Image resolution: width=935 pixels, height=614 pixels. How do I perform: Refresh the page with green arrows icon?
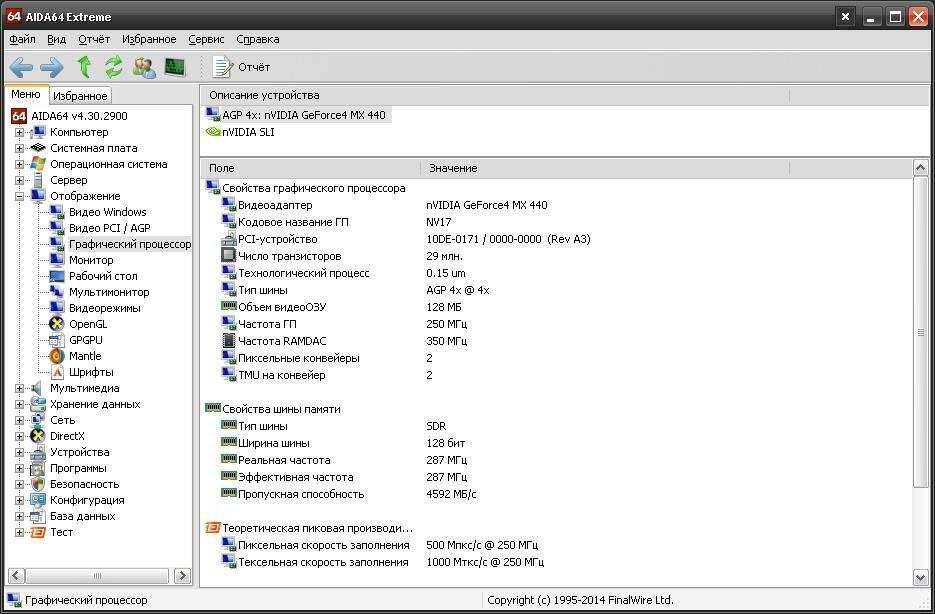114,67
